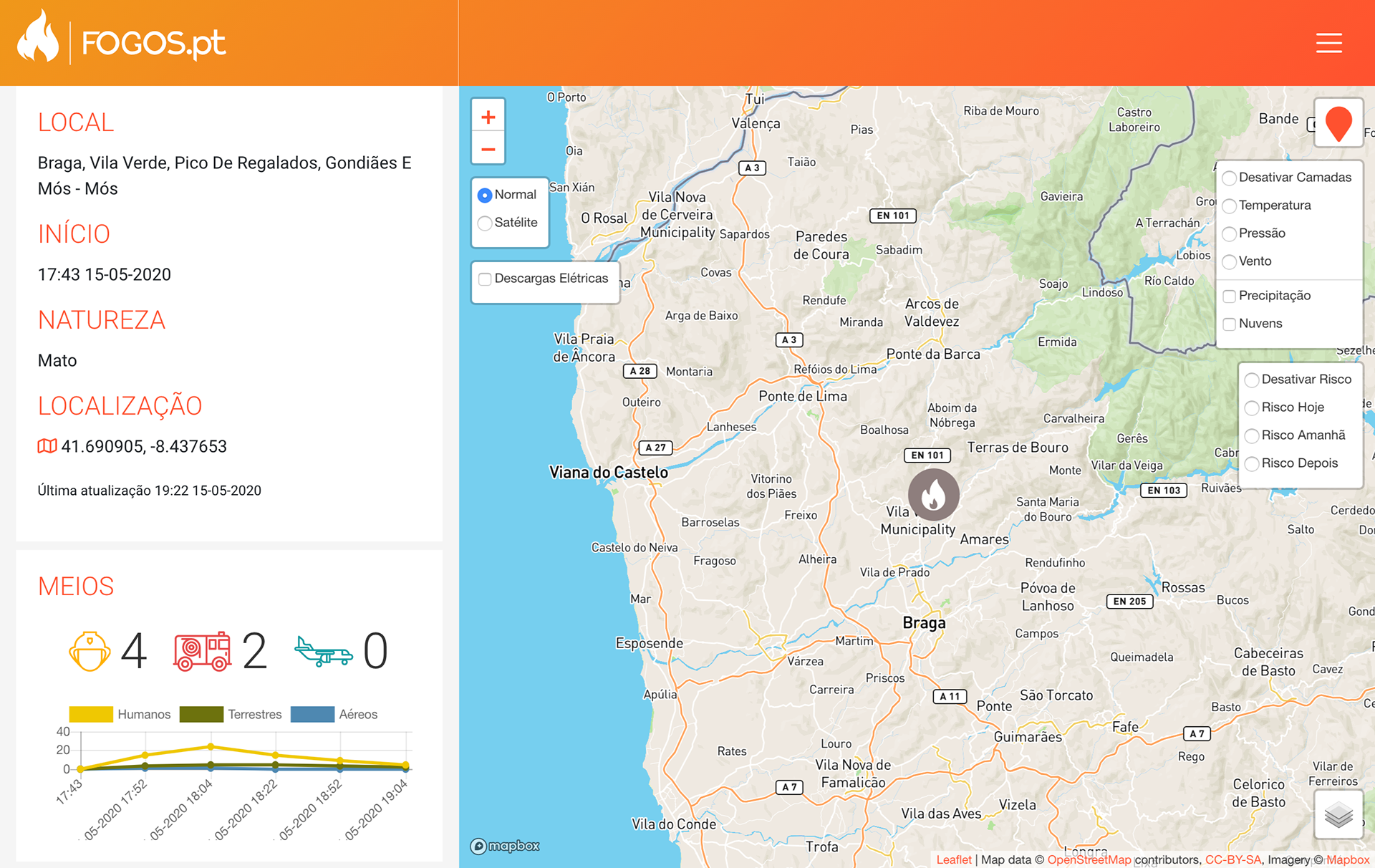Click the fire truck icon
The image size is (1375, 868).
[202, 651]
